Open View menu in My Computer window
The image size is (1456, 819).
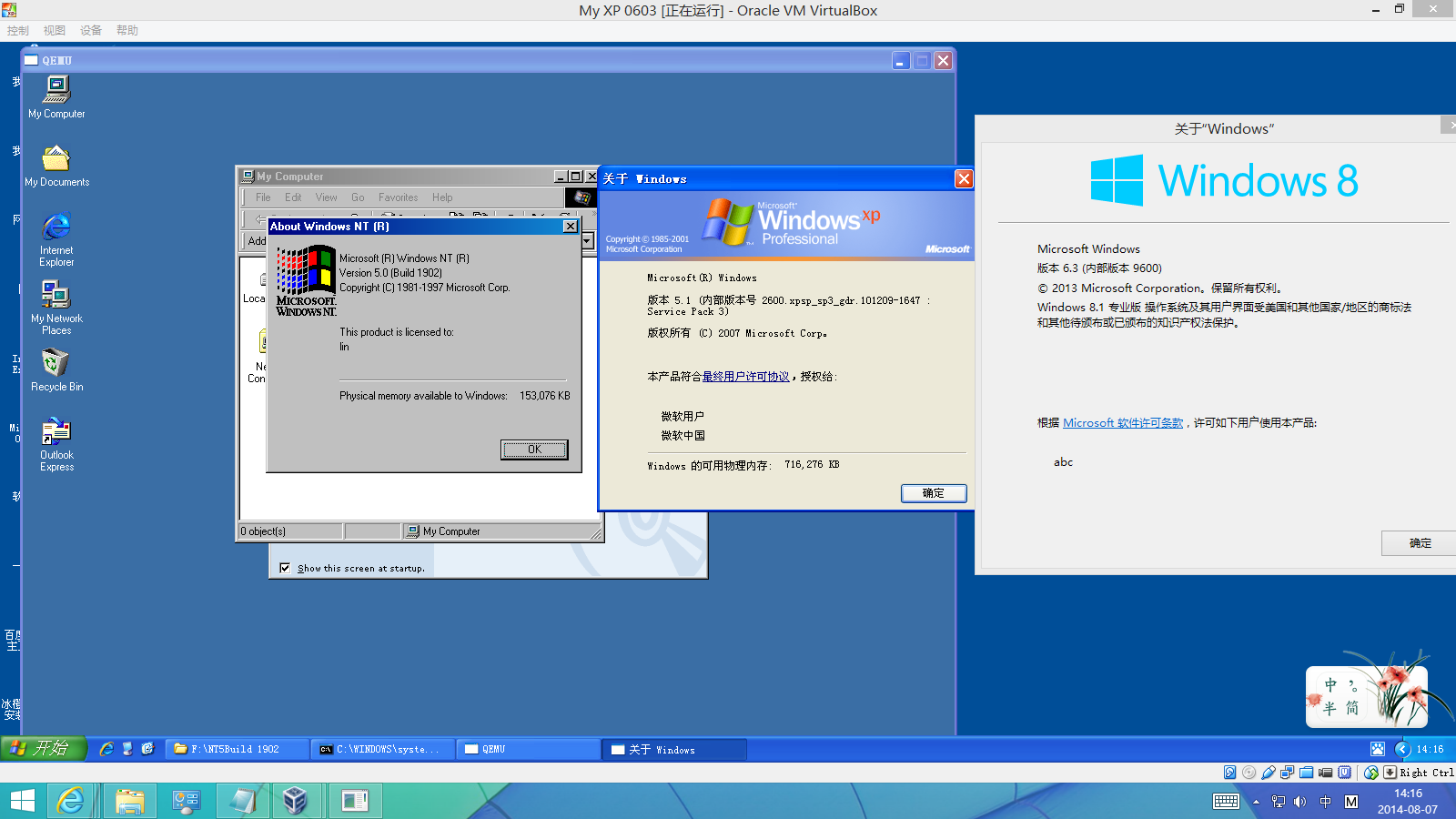coord(327,197)
